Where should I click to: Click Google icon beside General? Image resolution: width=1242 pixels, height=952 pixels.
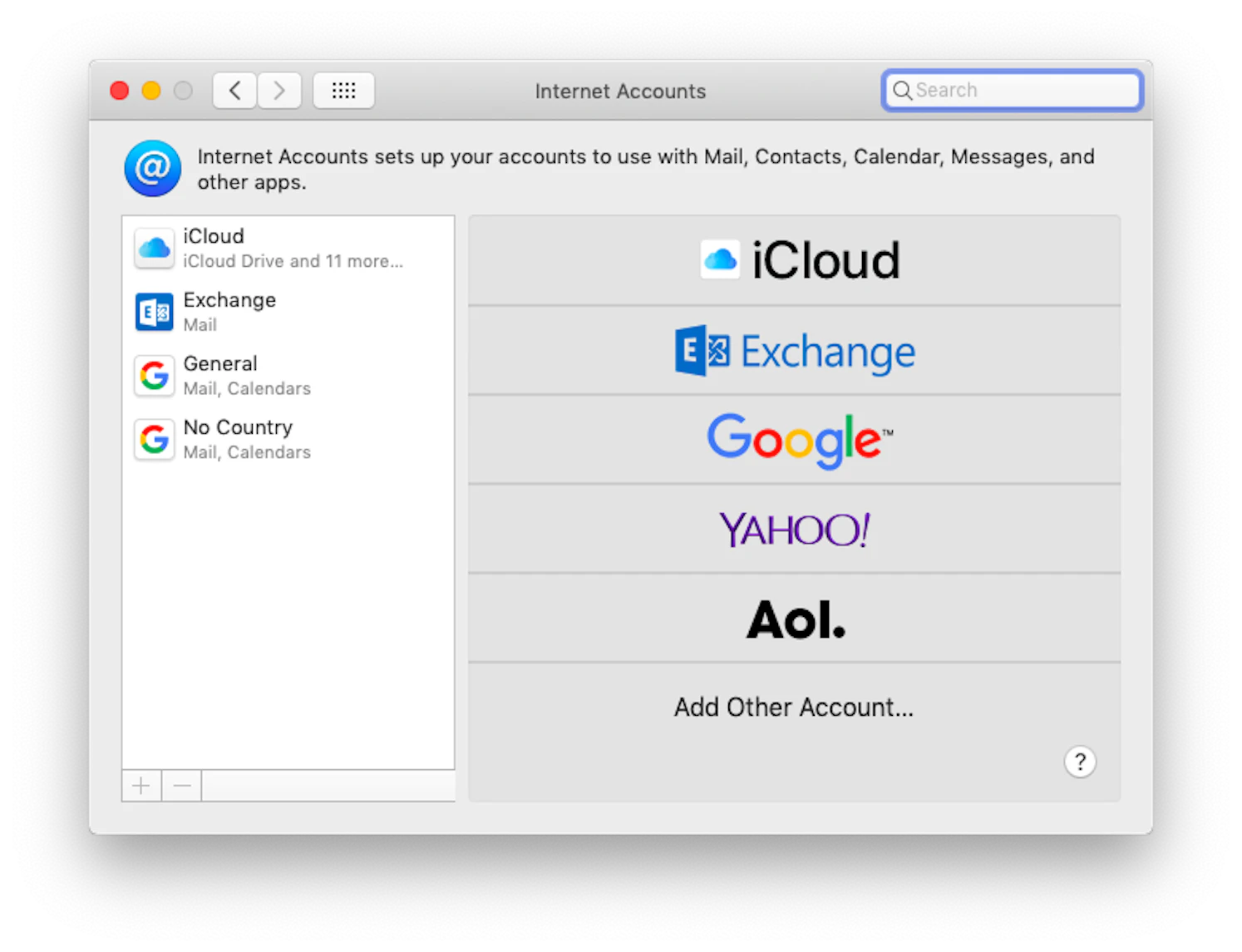[x=154, y=376]
